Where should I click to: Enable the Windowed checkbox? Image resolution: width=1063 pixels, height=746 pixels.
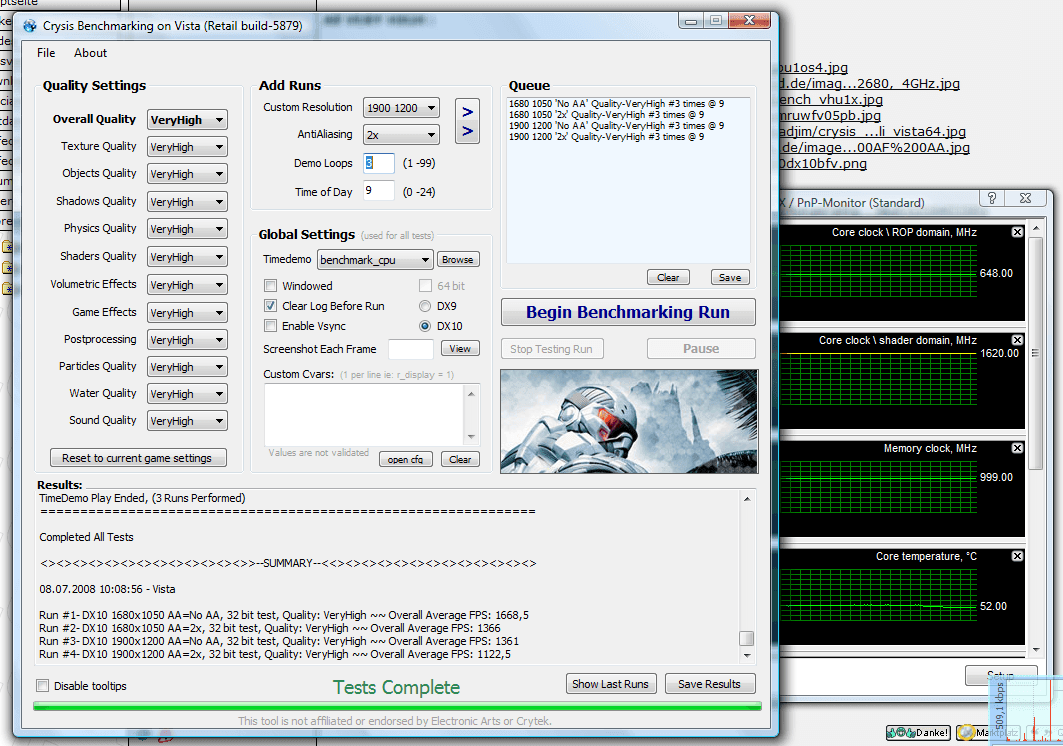(270, 286)
